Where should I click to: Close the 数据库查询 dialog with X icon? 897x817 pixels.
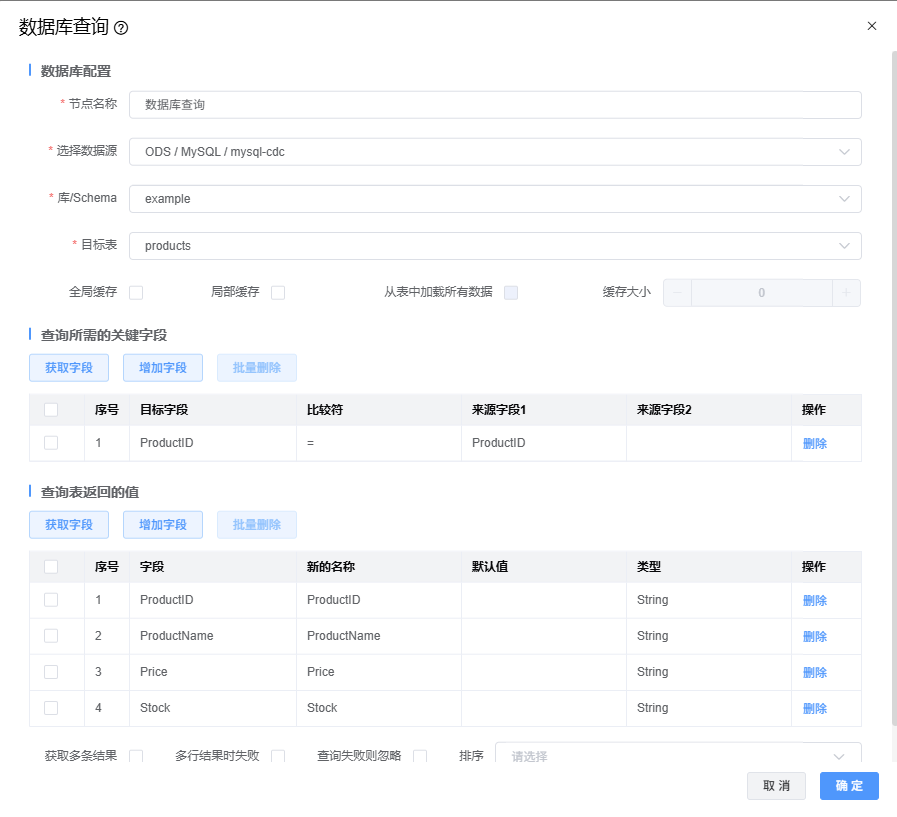click(871, 26)
